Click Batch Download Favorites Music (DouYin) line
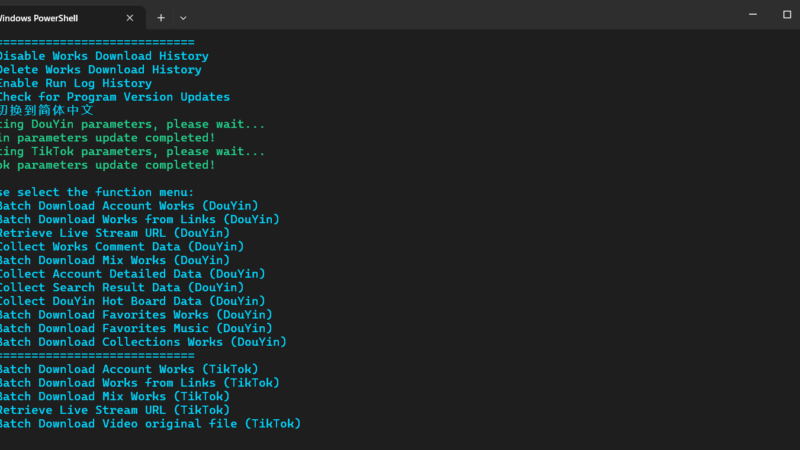The image size is (800, 450). 136,328
